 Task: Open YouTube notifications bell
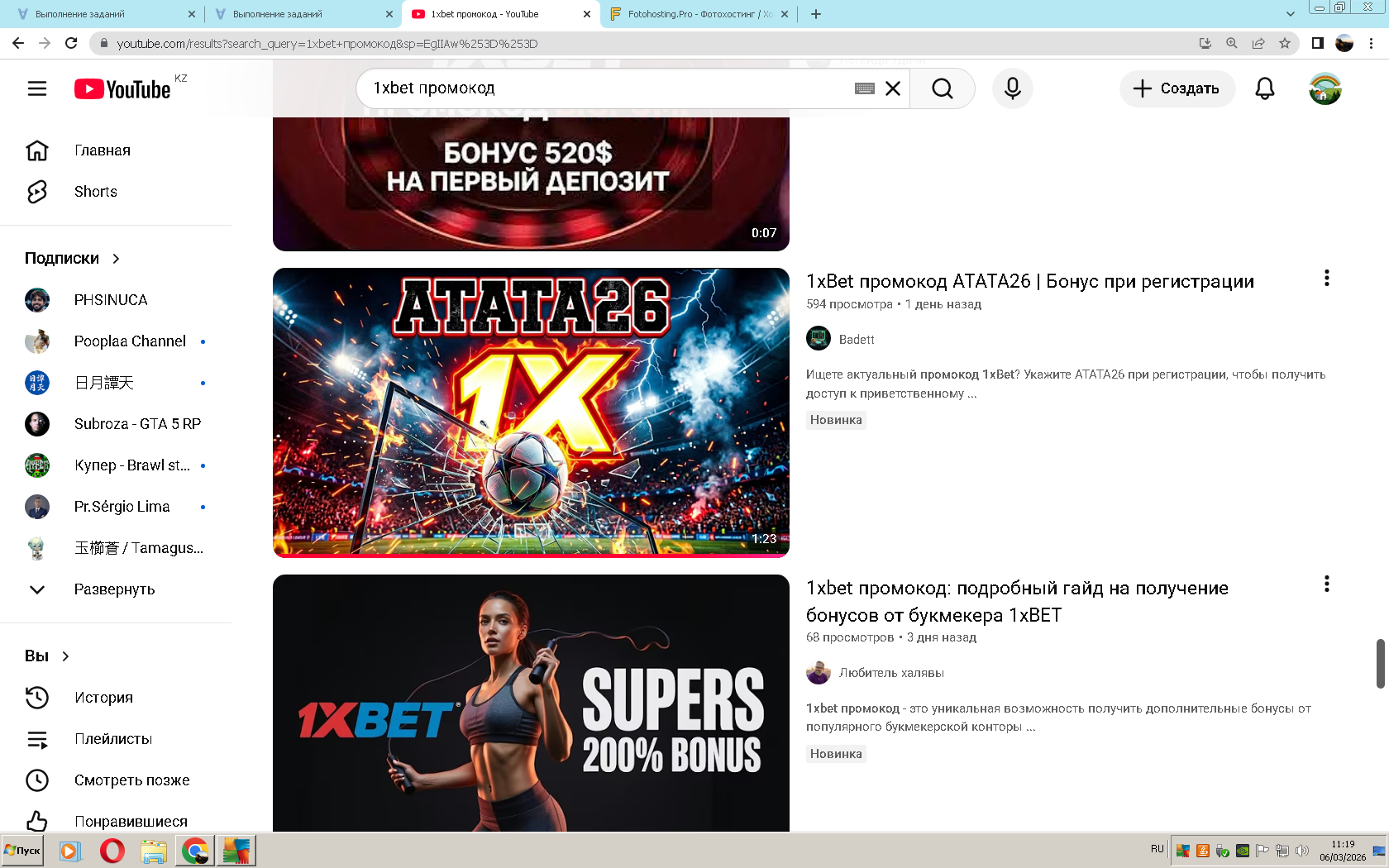pyautogui.click(x=1265, y=88)
